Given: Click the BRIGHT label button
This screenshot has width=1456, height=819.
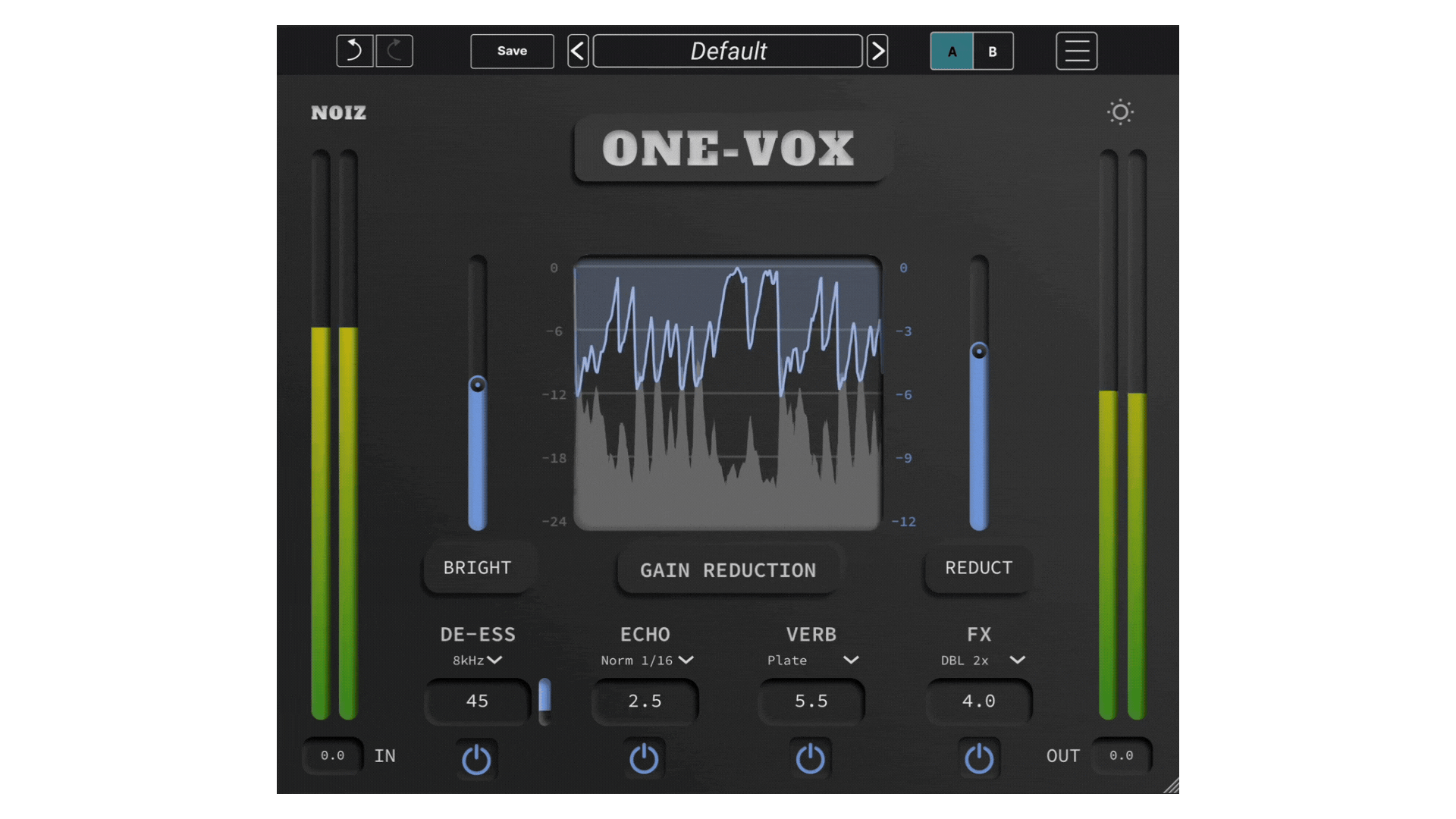Looking at the screenshot, I should 478,568.
